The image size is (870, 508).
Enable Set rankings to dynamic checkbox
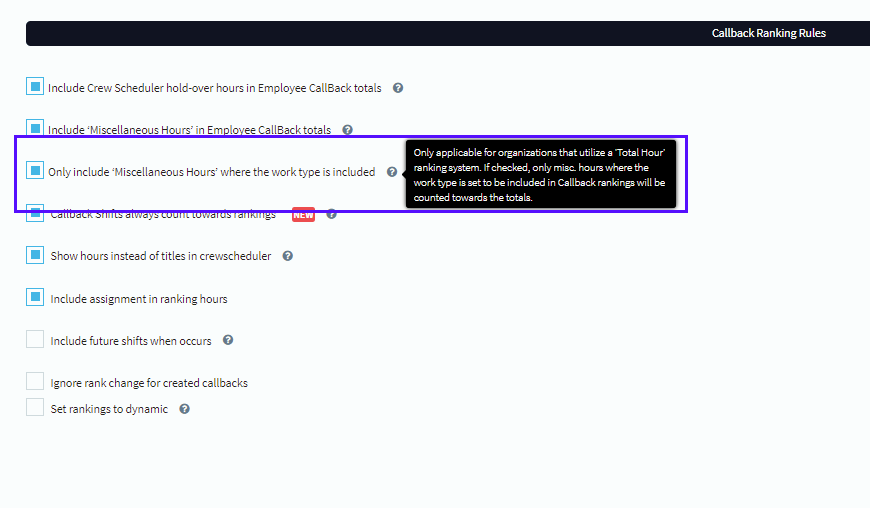35,408
